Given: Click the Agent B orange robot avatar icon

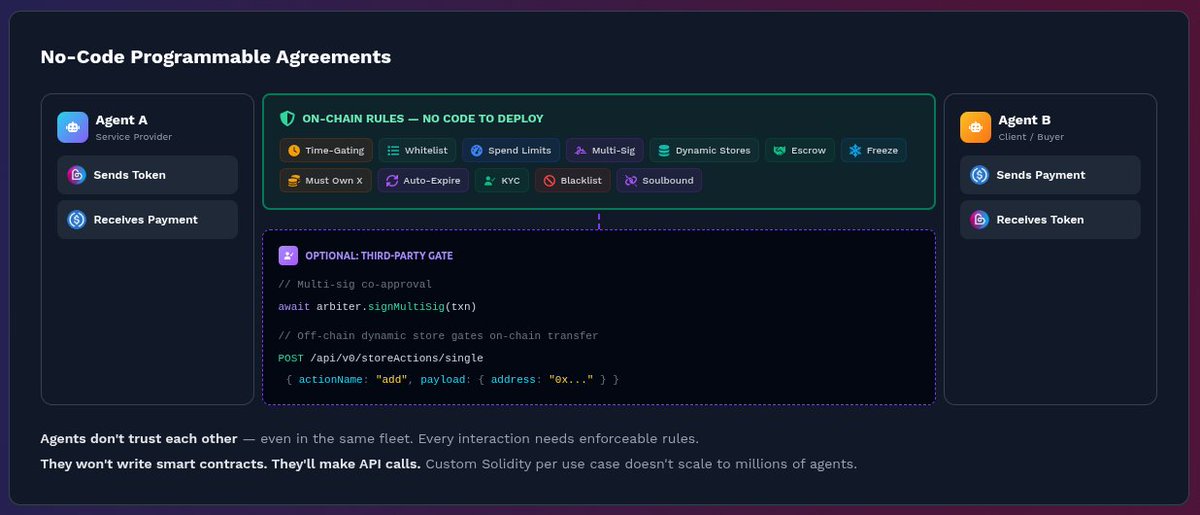Looking at the screenshot, I should pos(976,127).
